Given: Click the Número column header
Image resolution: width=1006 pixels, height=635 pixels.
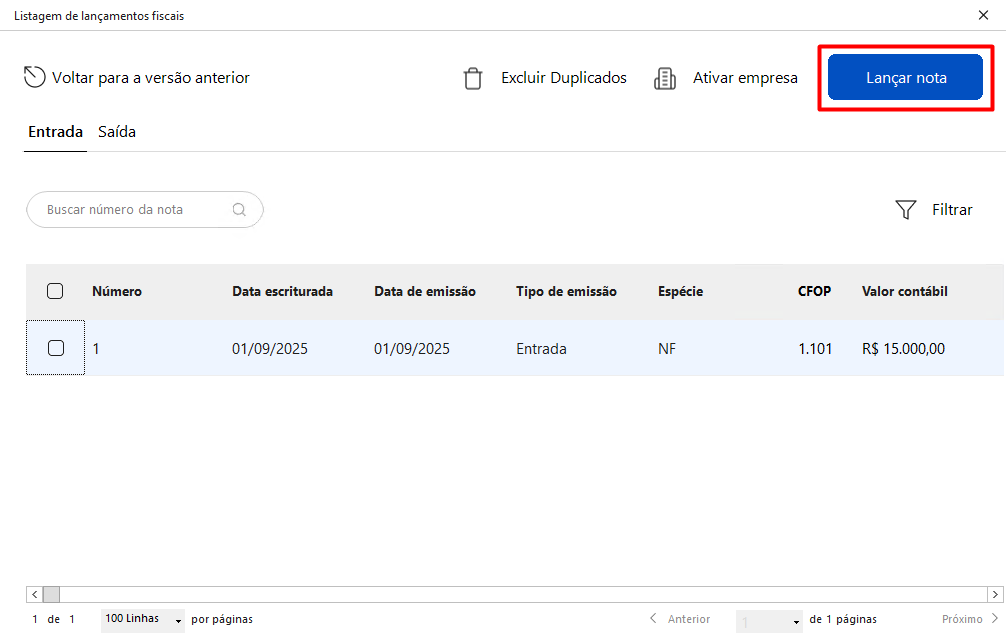Looking at the screenshot, I should (x=117, y=291).
